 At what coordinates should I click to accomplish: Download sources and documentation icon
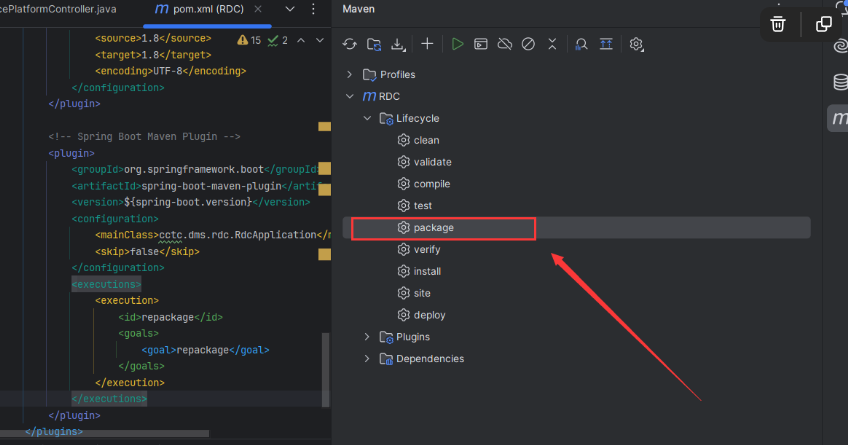click(x=398, y=44)
